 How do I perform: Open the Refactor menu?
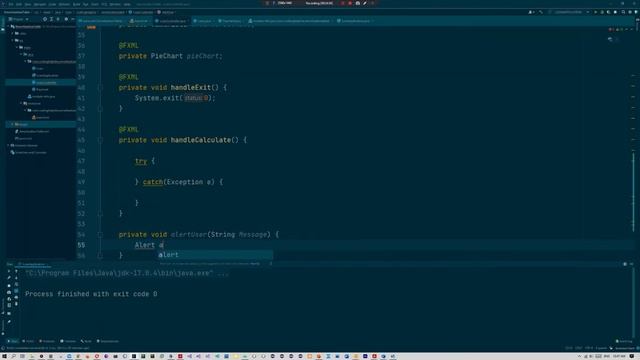64,4
